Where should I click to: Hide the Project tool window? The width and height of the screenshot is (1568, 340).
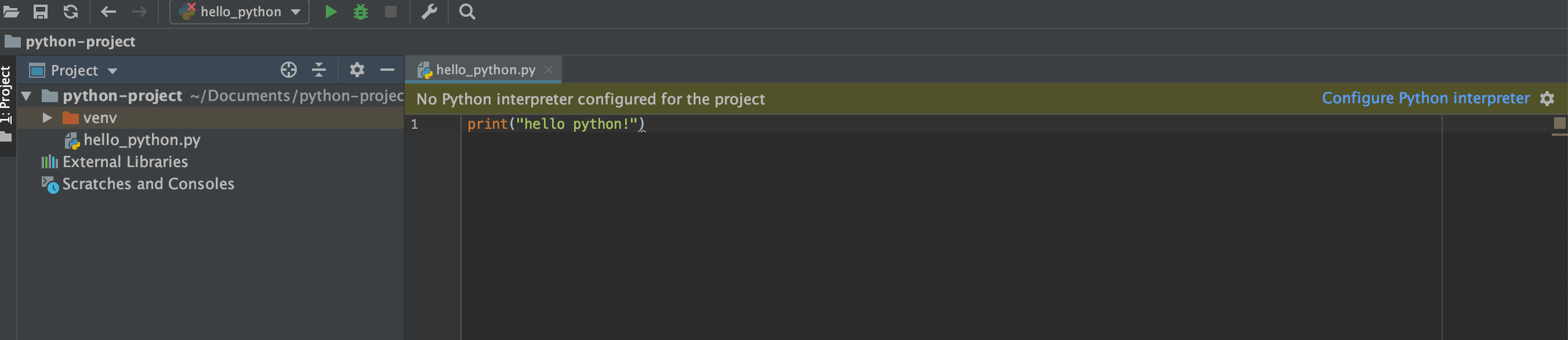387,70
